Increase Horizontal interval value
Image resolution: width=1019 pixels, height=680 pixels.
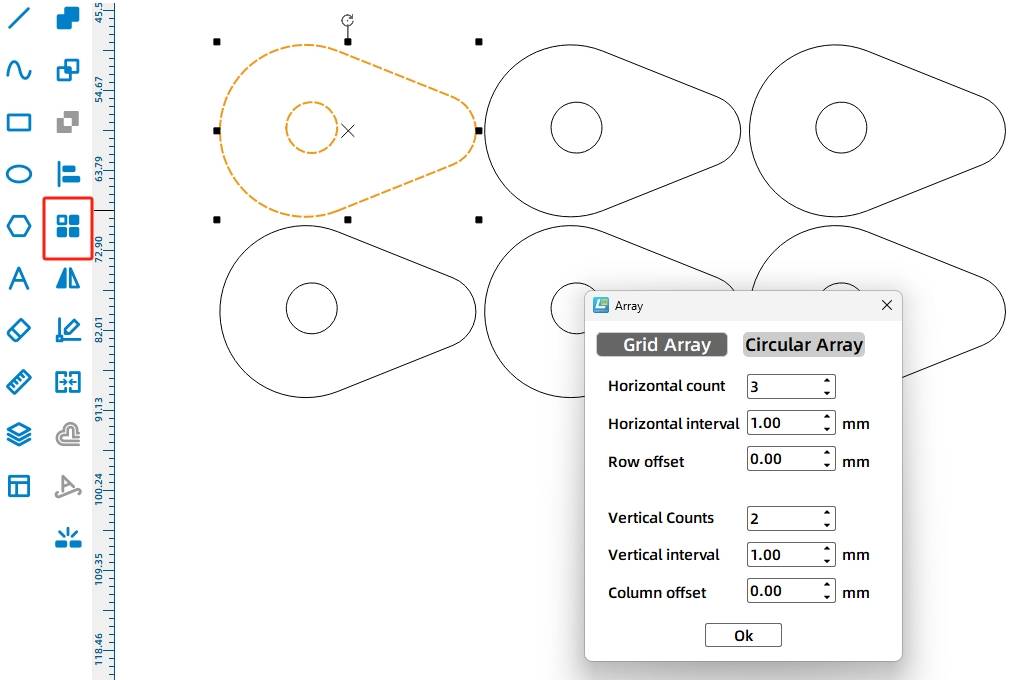pos(827,418)
